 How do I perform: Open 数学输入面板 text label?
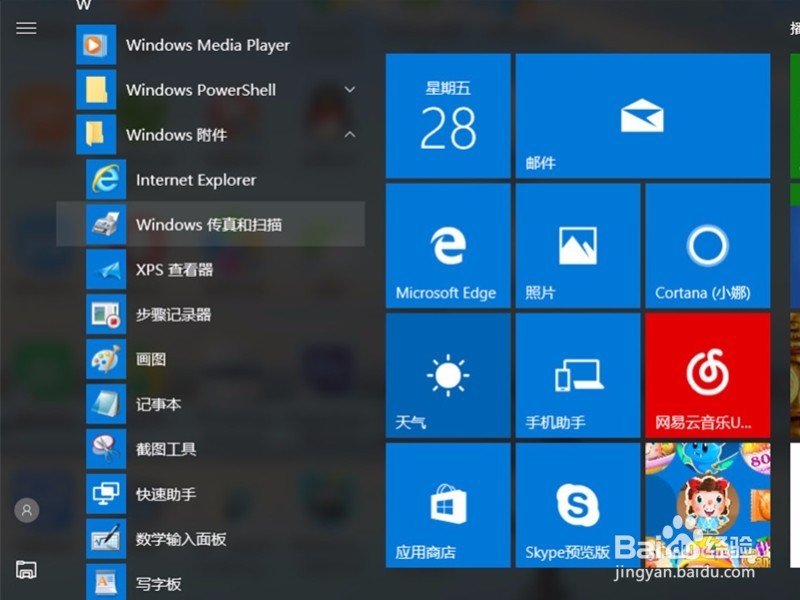[181, 539]
